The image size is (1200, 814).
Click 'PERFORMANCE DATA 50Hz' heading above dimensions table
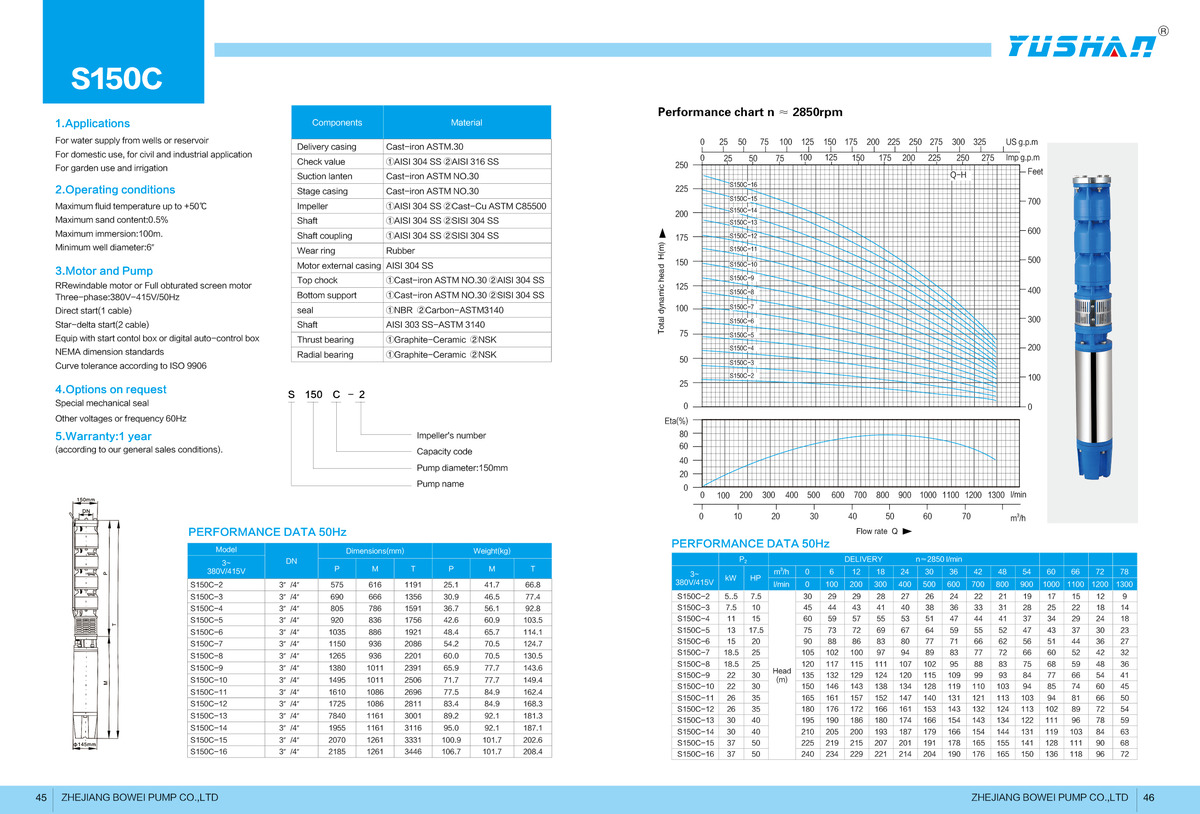pyautogui.click(x=267, y=532)
